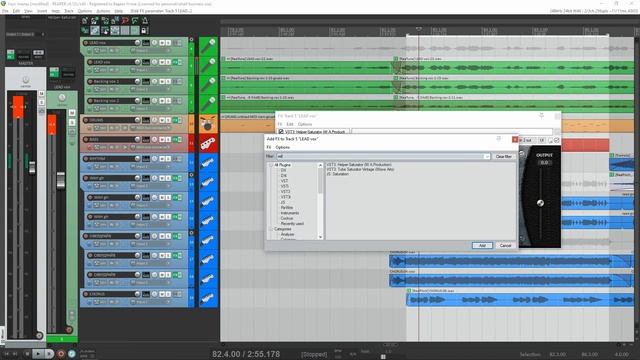
Task: Click the Filter text field in Add FX
Action: 380,157
